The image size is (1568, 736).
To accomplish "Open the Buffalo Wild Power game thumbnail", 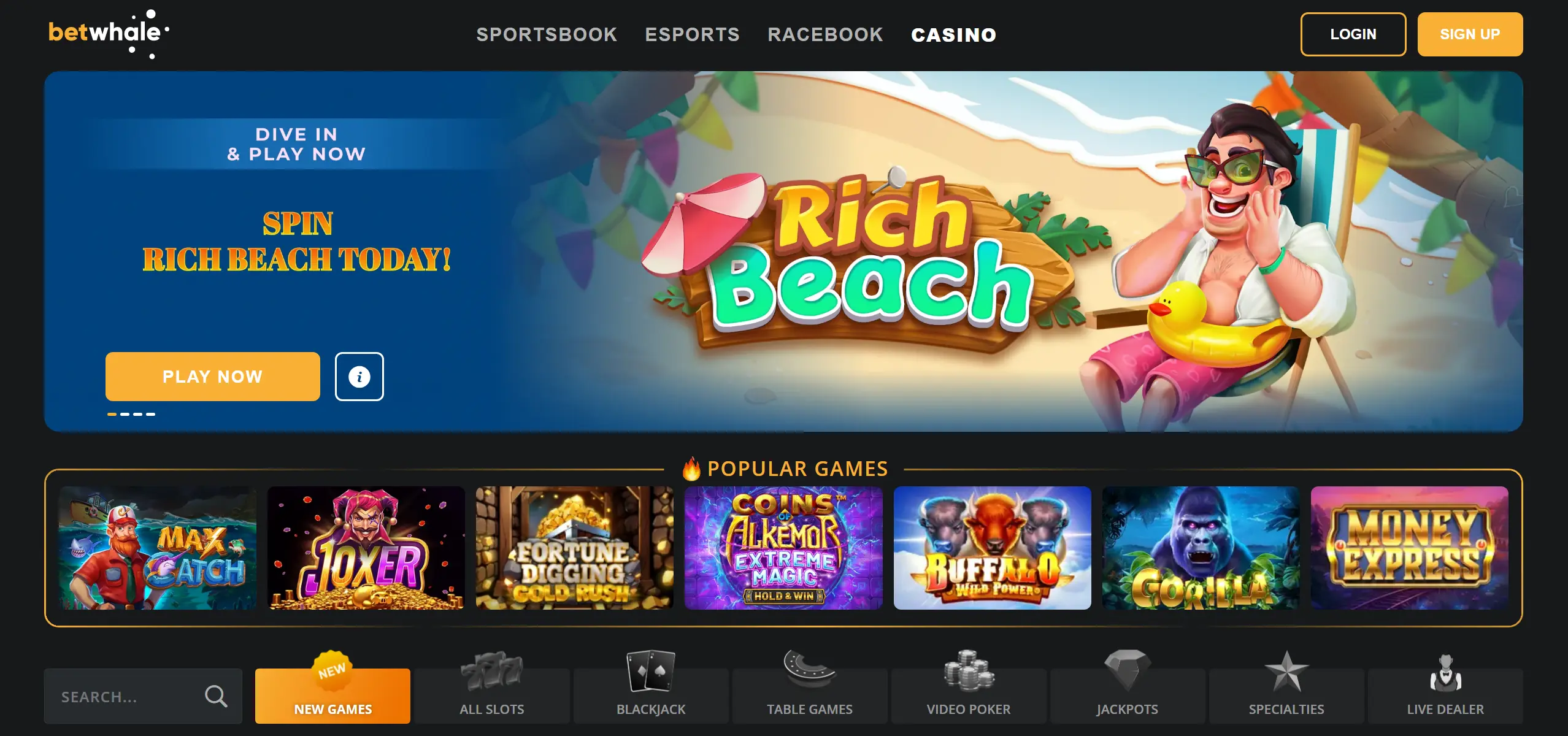I will pos(992,548).
